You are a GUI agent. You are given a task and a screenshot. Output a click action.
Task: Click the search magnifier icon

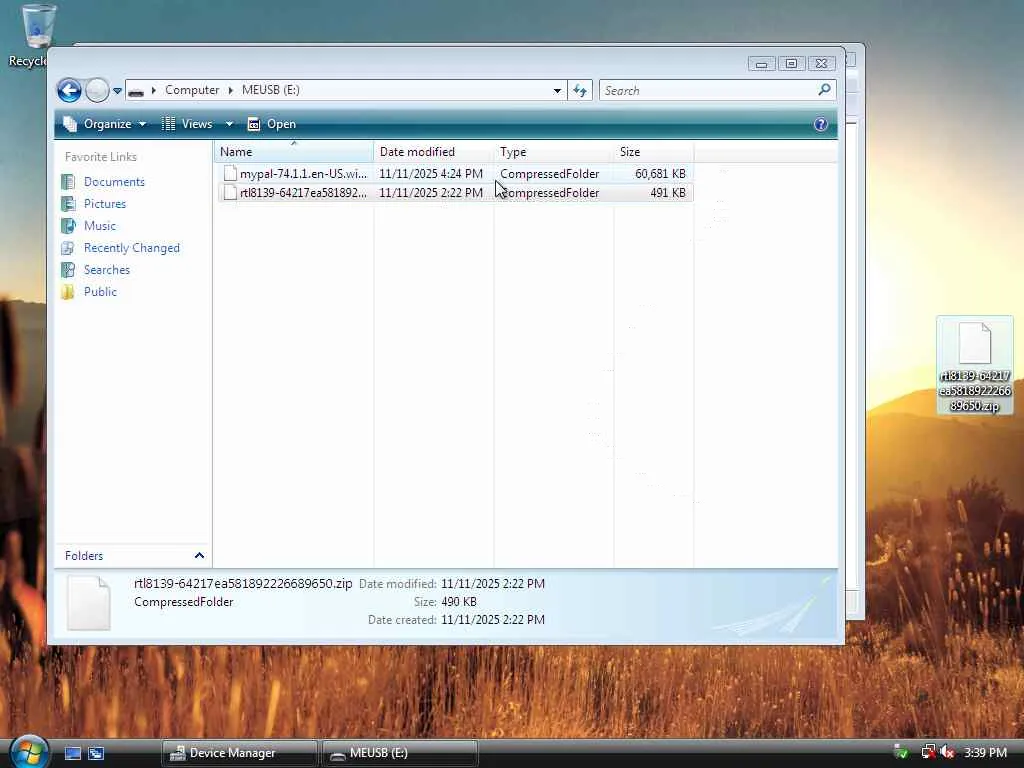(x=825, y=89)
